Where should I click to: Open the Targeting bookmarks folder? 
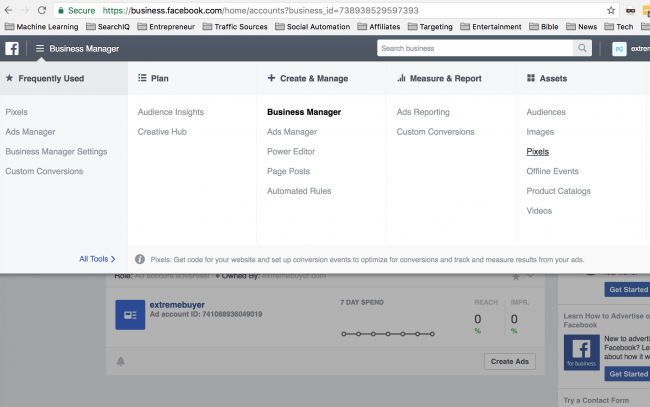point(430,27)
